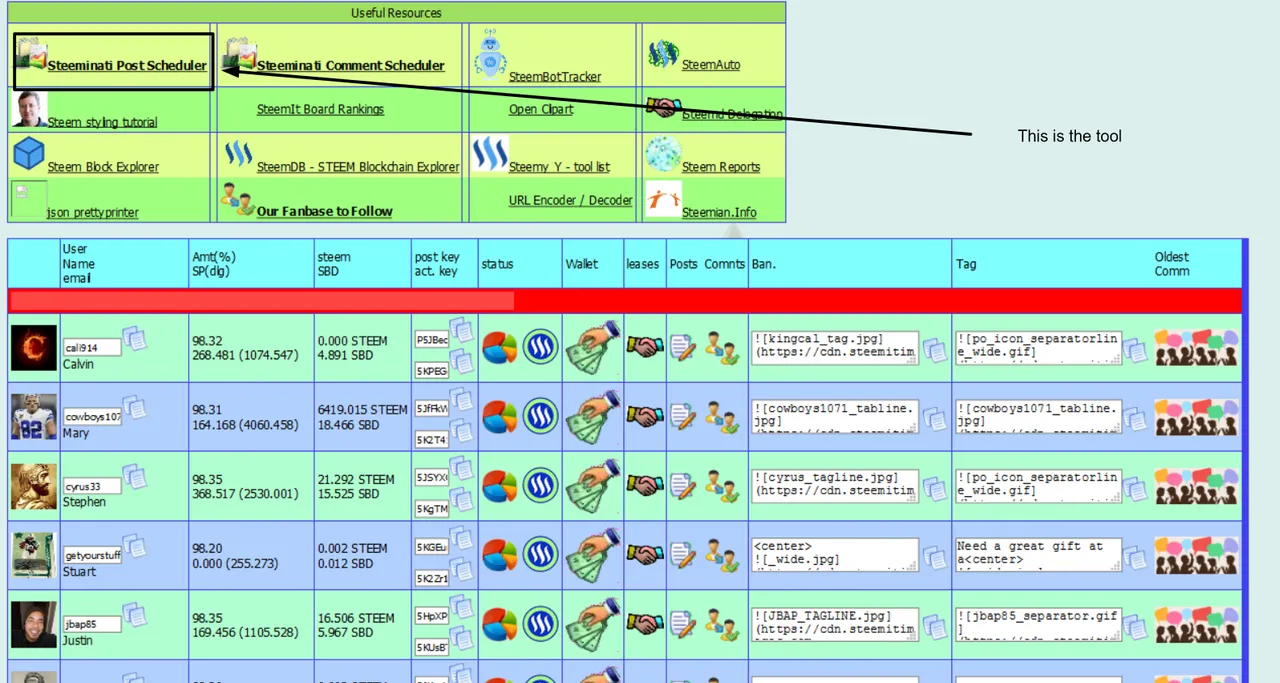Click the Steem Reports bubble icon
Image resolution: width=1280 pixels, height=683 pixels.
(x=663, y=154)
